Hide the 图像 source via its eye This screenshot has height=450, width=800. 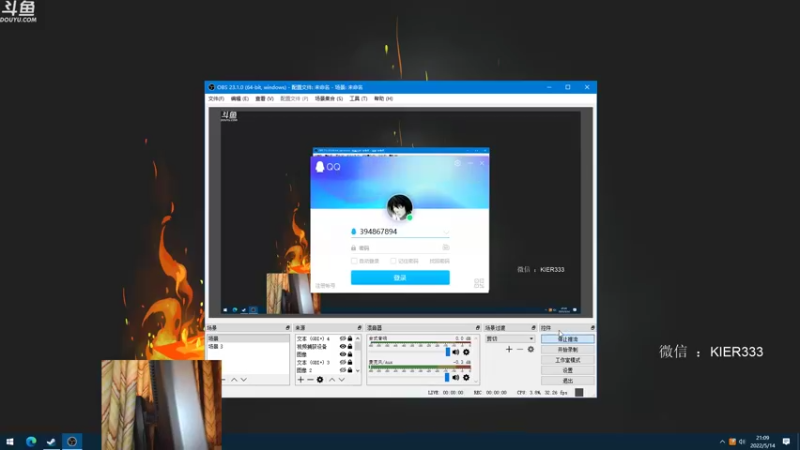coord(343,354)
